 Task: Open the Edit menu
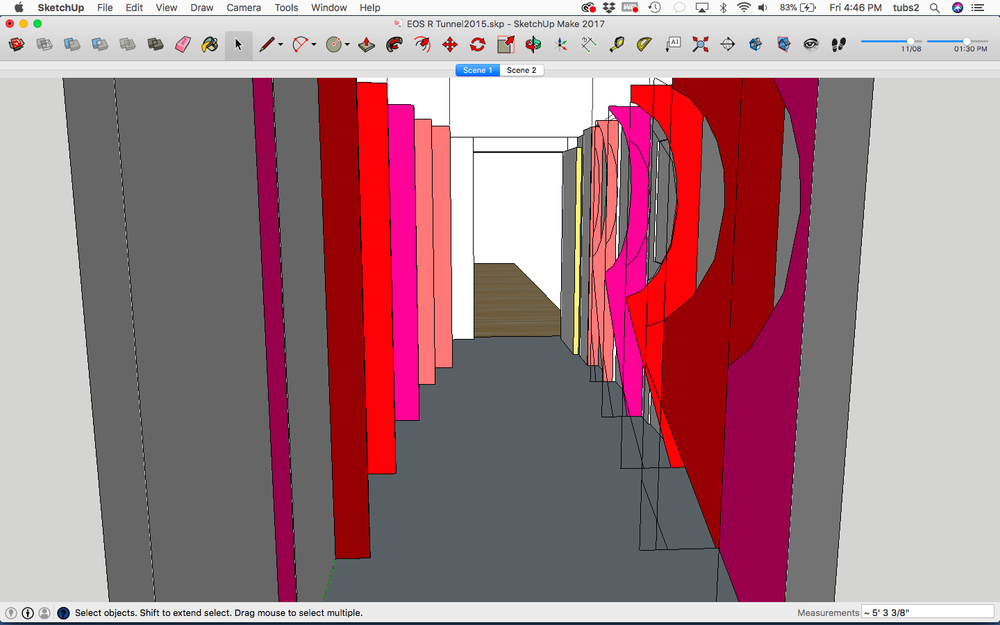pyautogui.click(x=134, y=8)
